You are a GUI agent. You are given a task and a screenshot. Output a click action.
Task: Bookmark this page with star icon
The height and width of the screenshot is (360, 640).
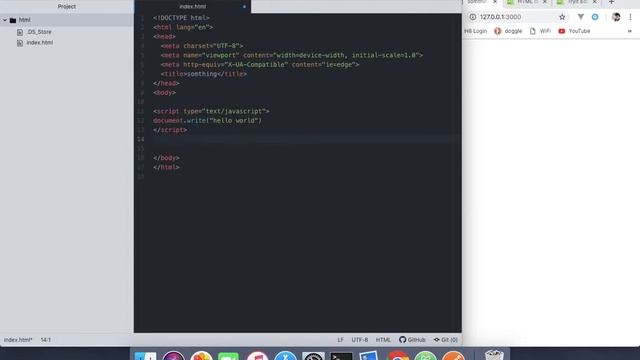click(562, 17)
